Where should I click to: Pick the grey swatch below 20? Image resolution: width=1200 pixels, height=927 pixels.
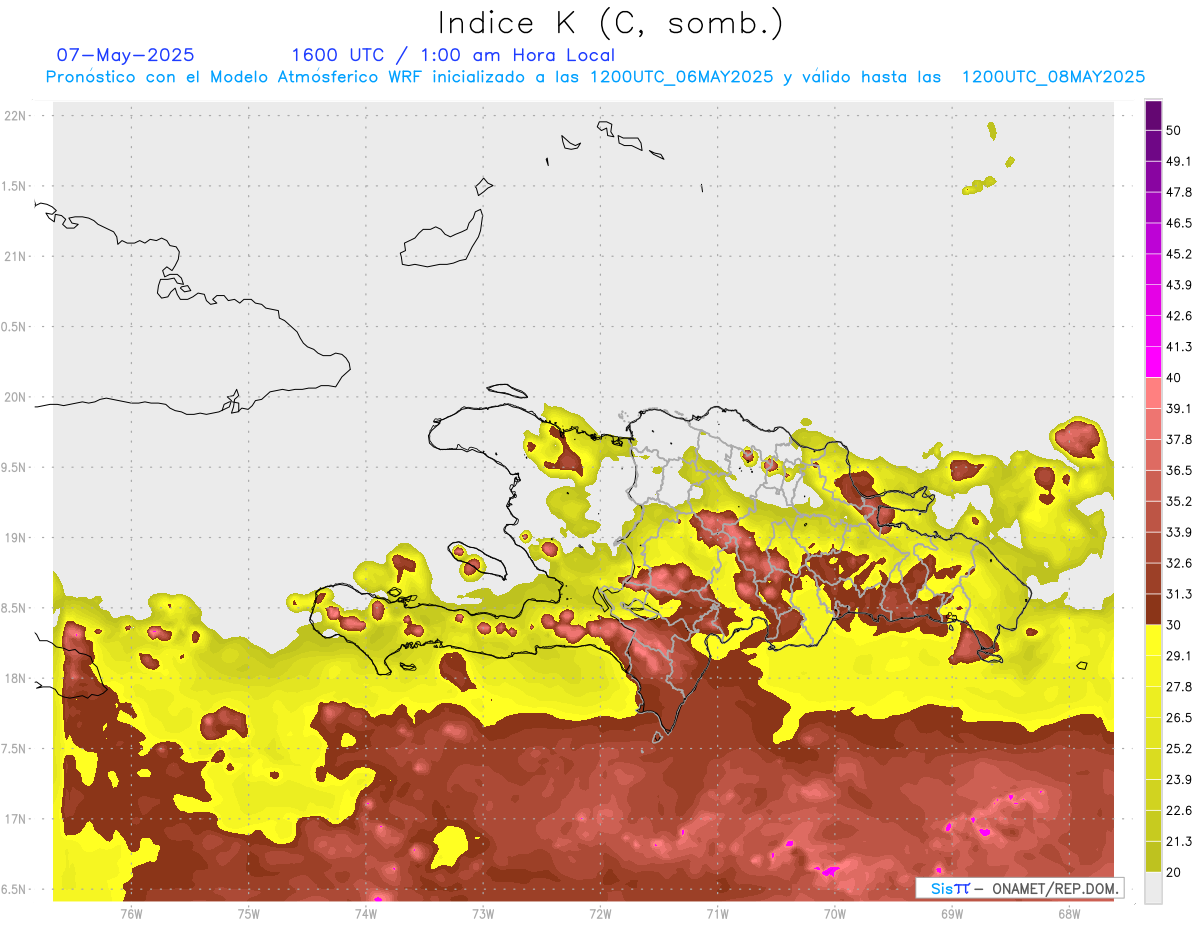click(x=1154, y=887)
